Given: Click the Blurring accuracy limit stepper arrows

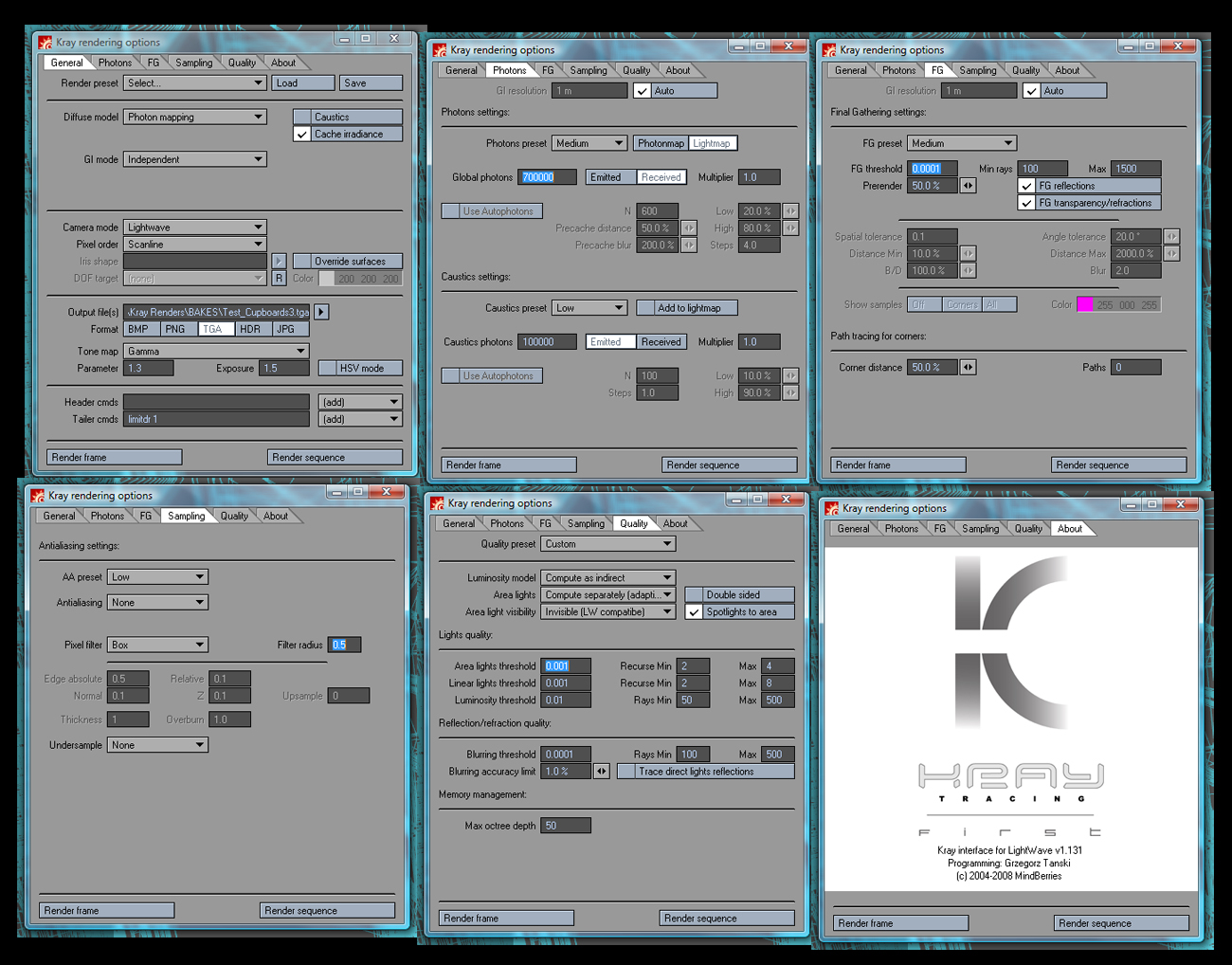Looking at the screenshot, I should 601,772.
